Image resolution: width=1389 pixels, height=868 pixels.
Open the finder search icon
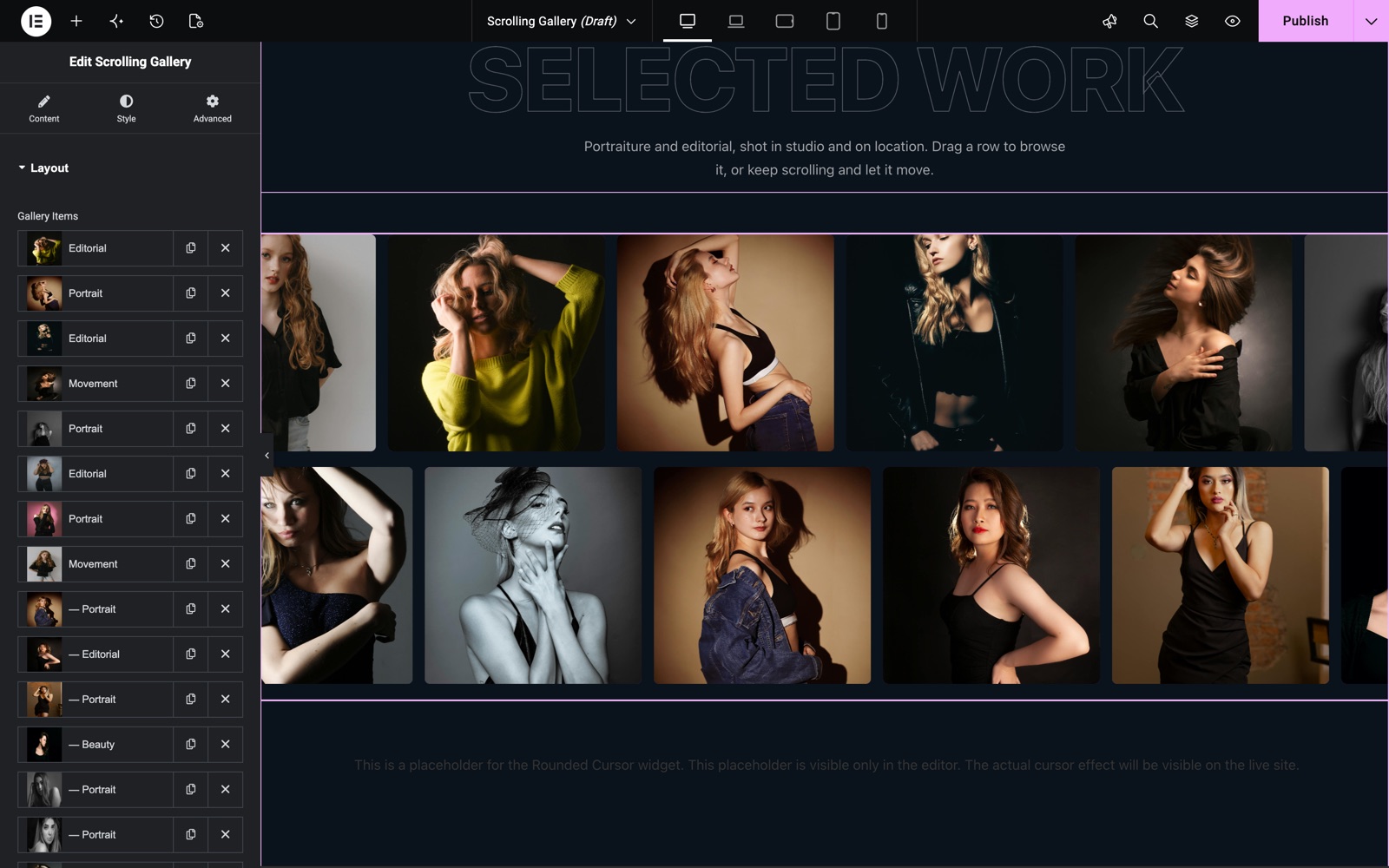click(x=1150, y=21)
